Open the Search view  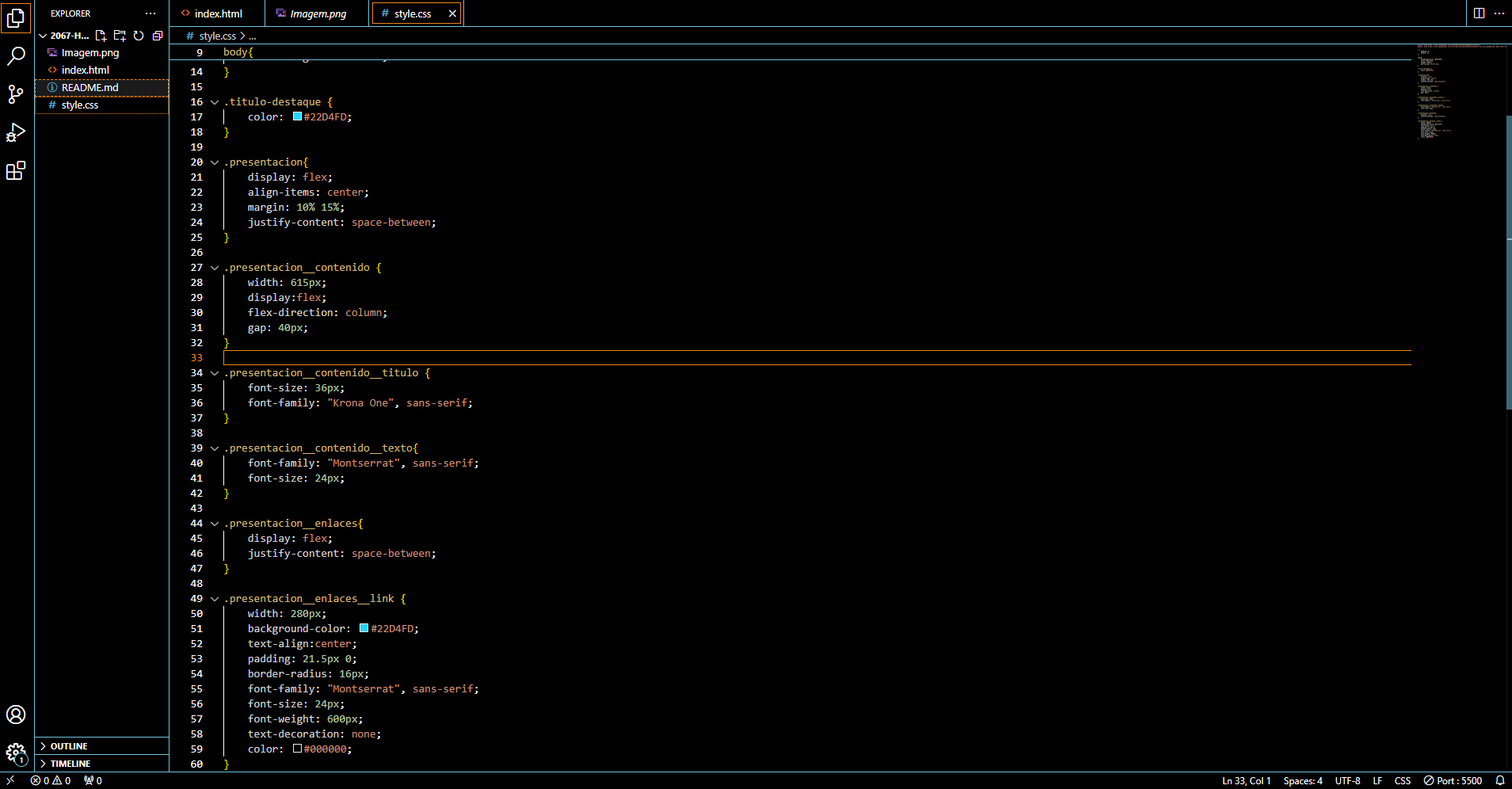tap(16, 55)
